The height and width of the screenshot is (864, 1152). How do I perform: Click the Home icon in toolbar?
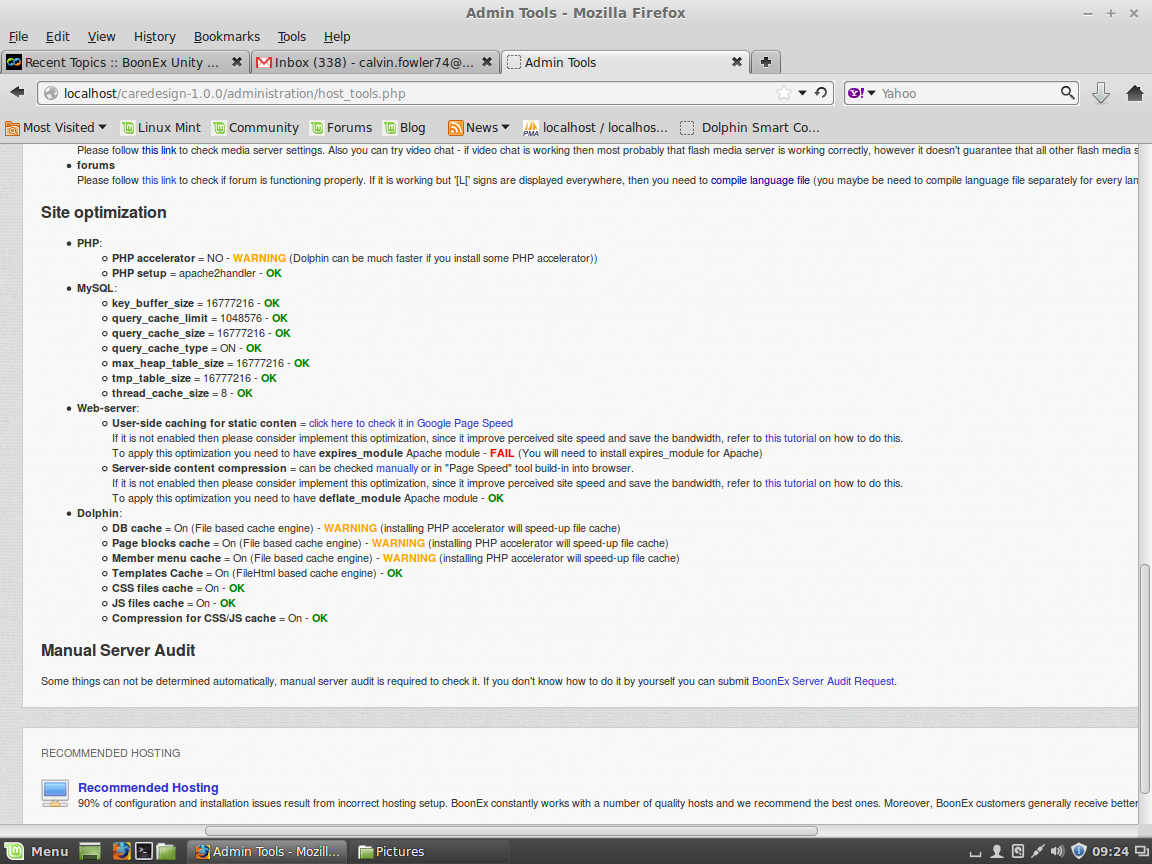[x=1134, y=93]
